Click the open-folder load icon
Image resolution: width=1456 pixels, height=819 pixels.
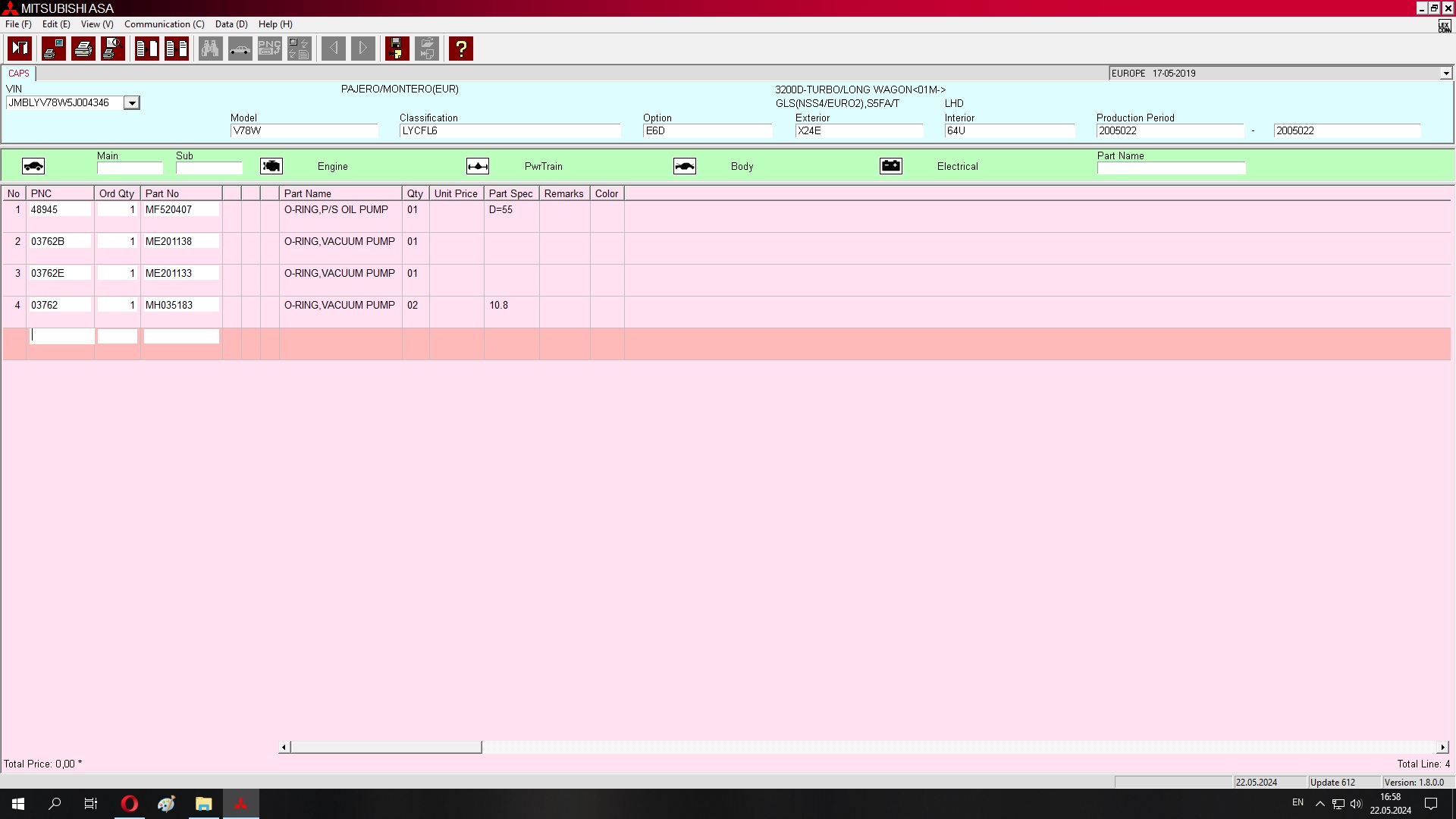click(x=427, y=49)
